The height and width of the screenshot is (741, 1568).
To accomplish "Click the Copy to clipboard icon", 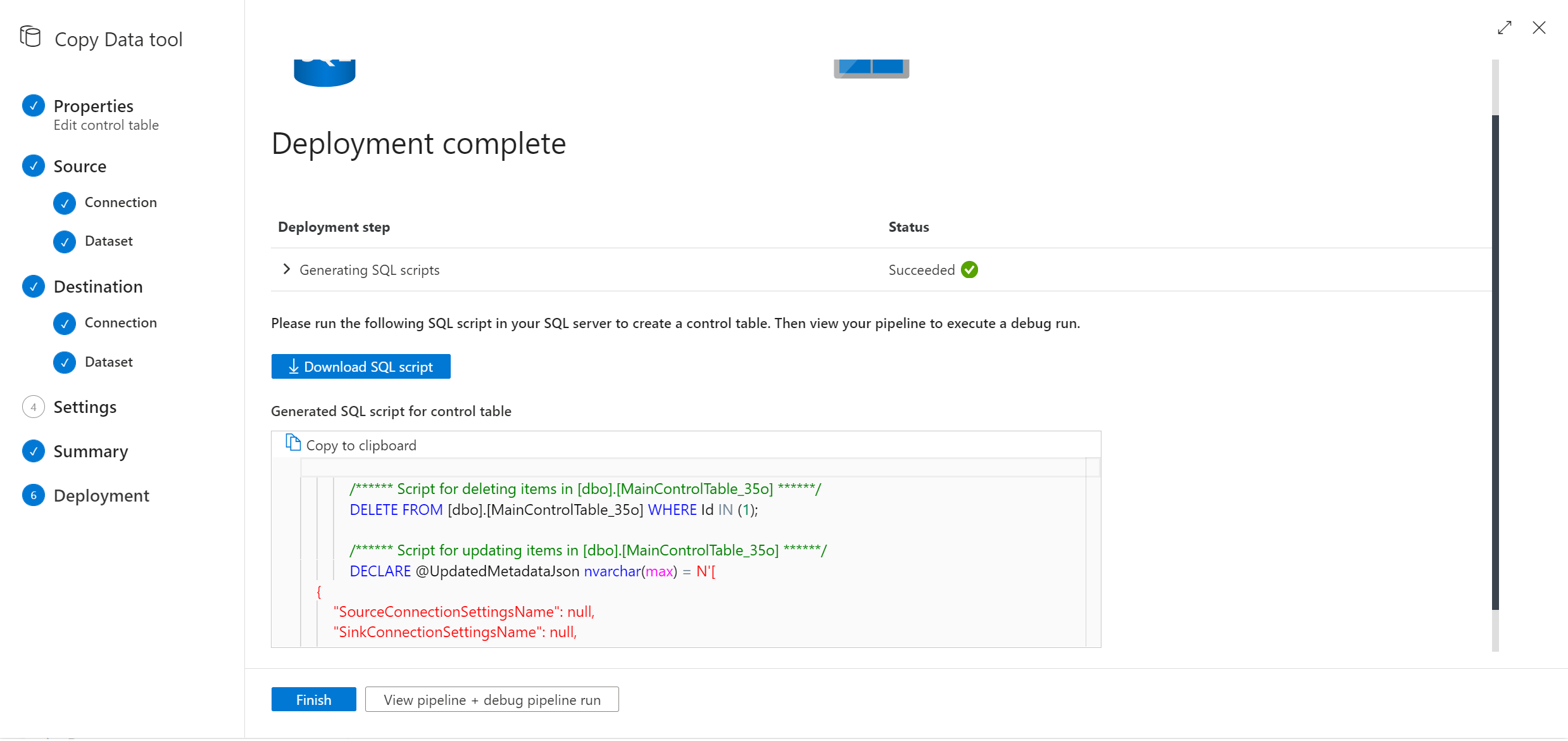I will click(293, 444).
